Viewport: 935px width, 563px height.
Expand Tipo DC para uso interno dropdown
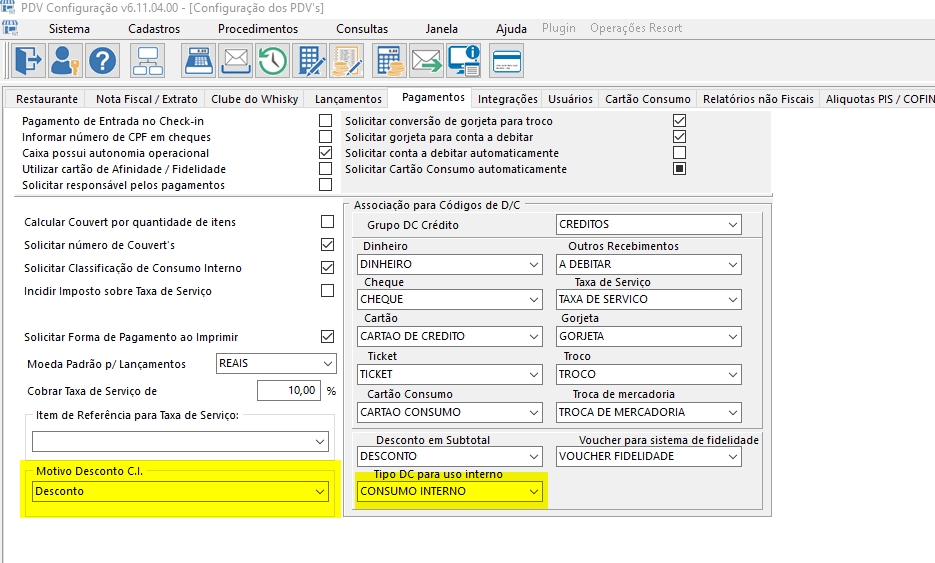[x=450, y=491]
